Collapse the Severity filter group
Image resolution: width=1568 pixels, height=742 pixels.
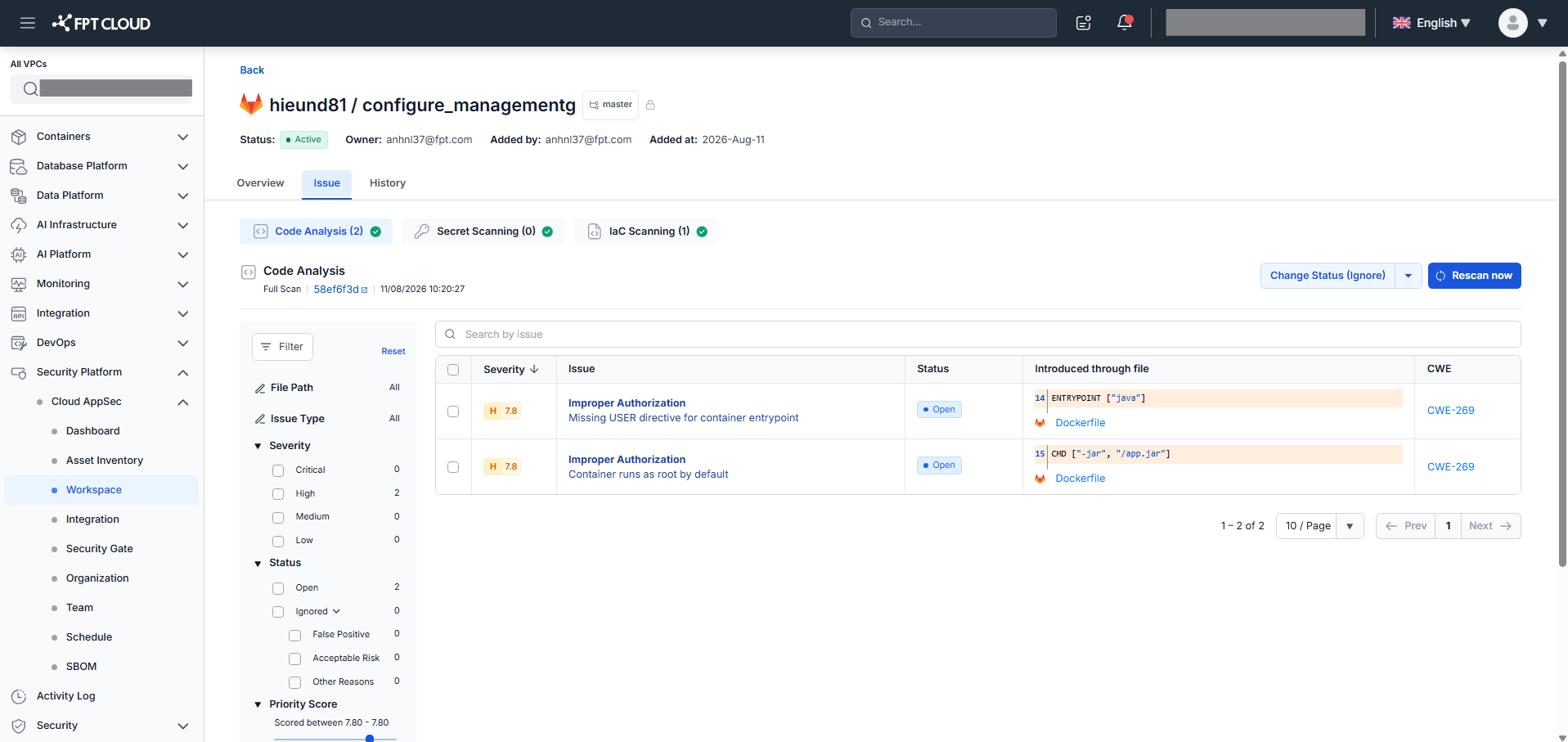(x=258, y=447)
